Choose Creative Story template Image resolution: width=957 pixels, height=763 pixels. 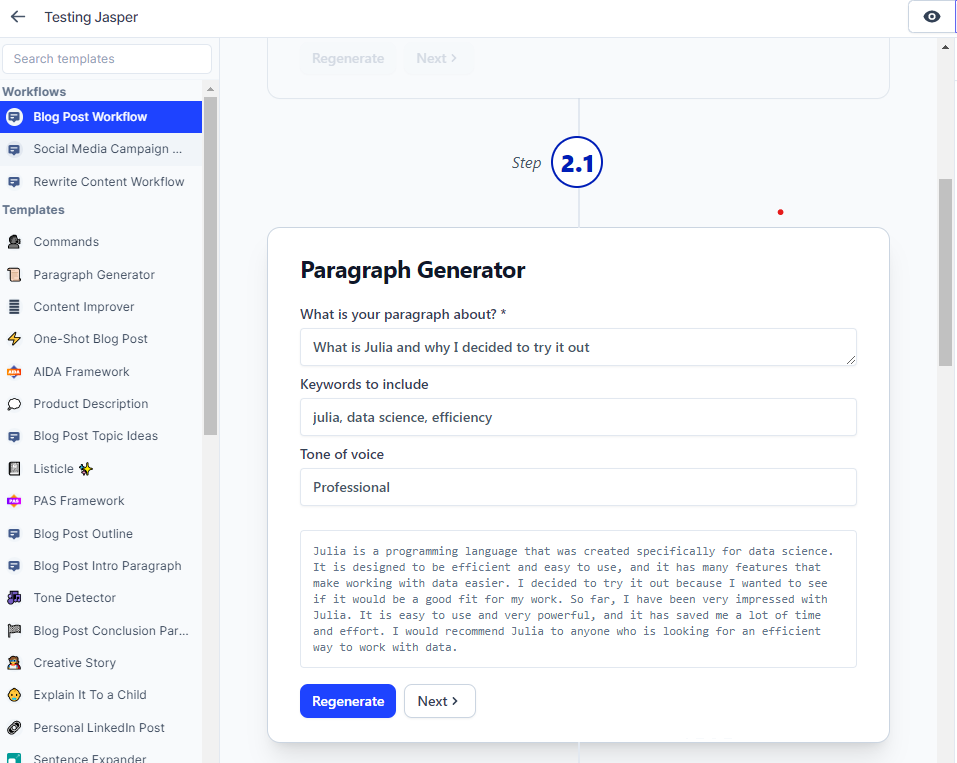(x=101, y=663)
